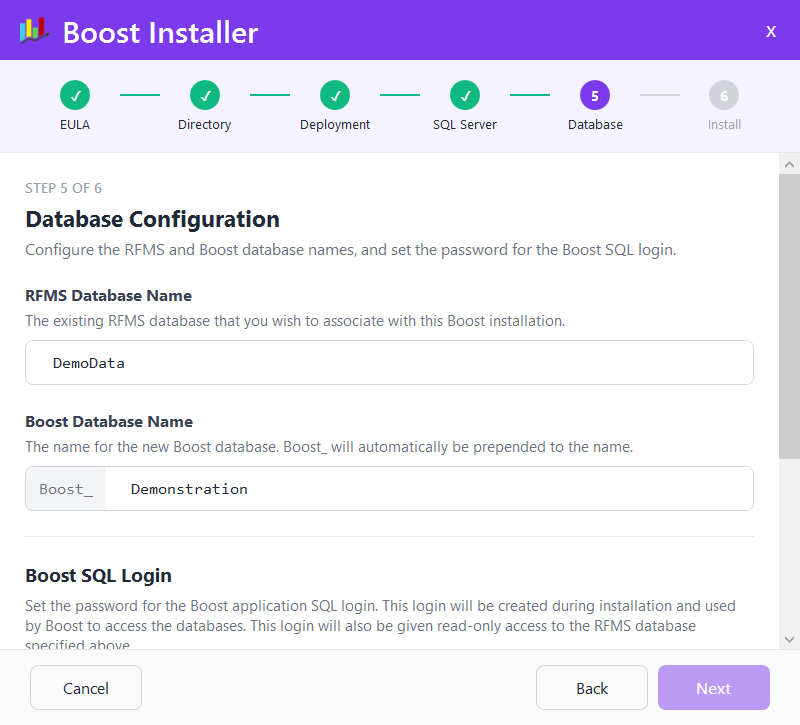
Task: Go back to the previous step
Action: 592,688
